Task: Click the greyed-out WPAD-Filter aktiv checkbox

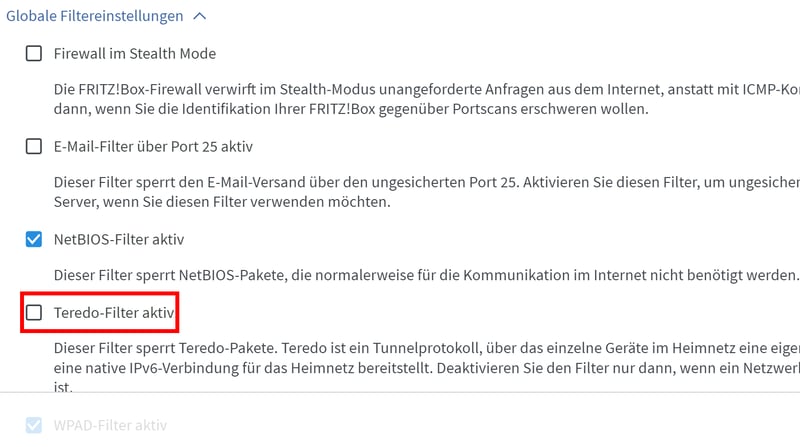Action: tap(34, 425)
